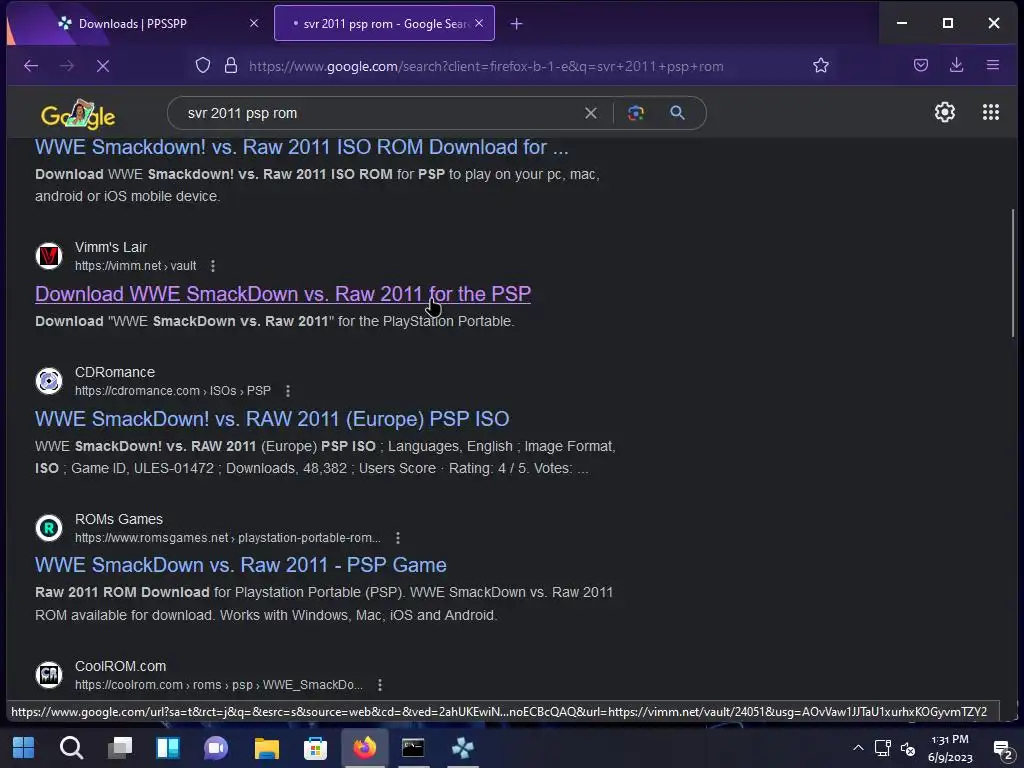Click ROMs Games site name text
This screenshot has width=1024, height=768.
pos(119,519)
